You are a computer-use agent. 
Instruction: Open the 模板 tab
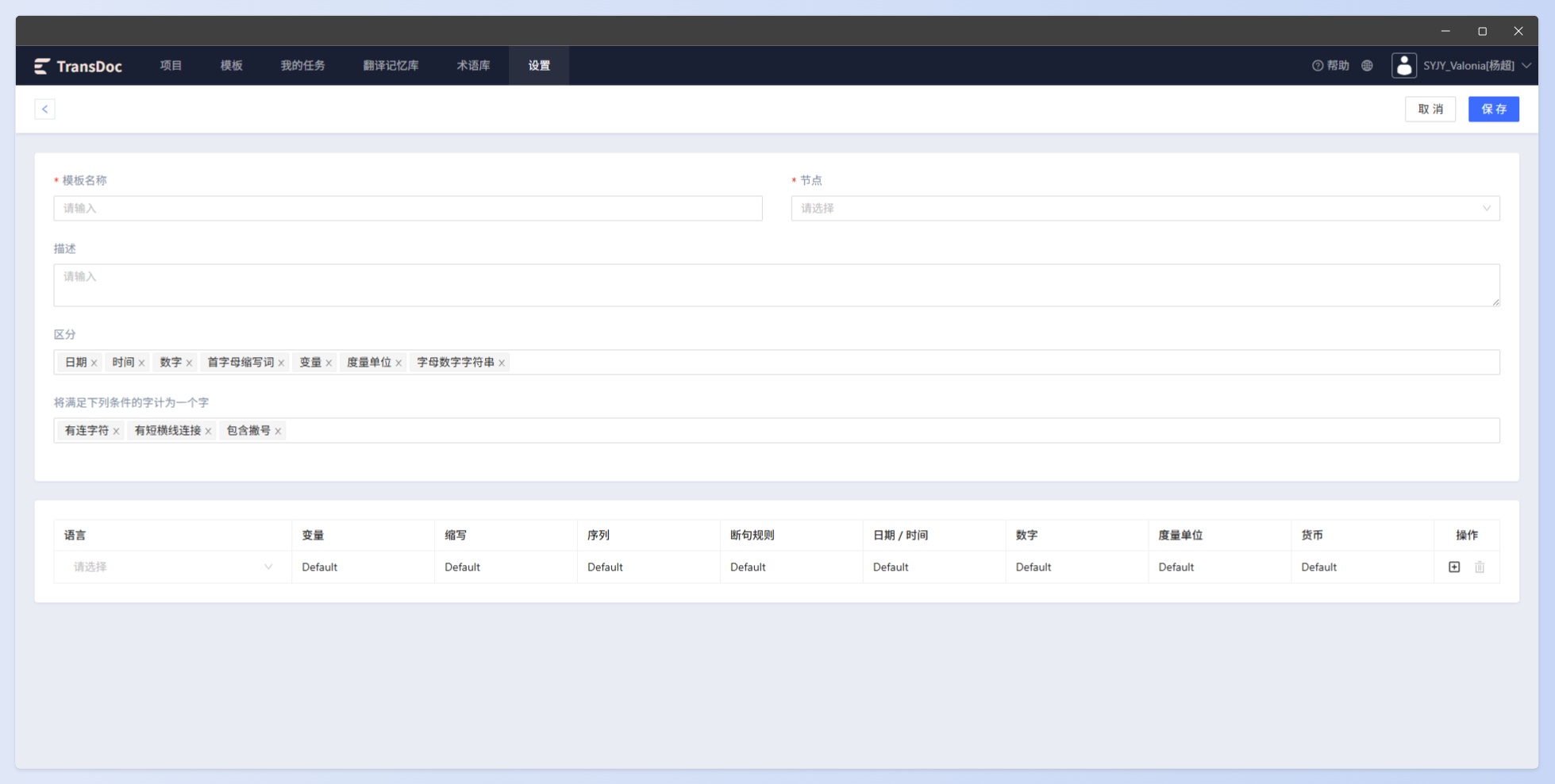pyautogui.click(x=231, y=66)
